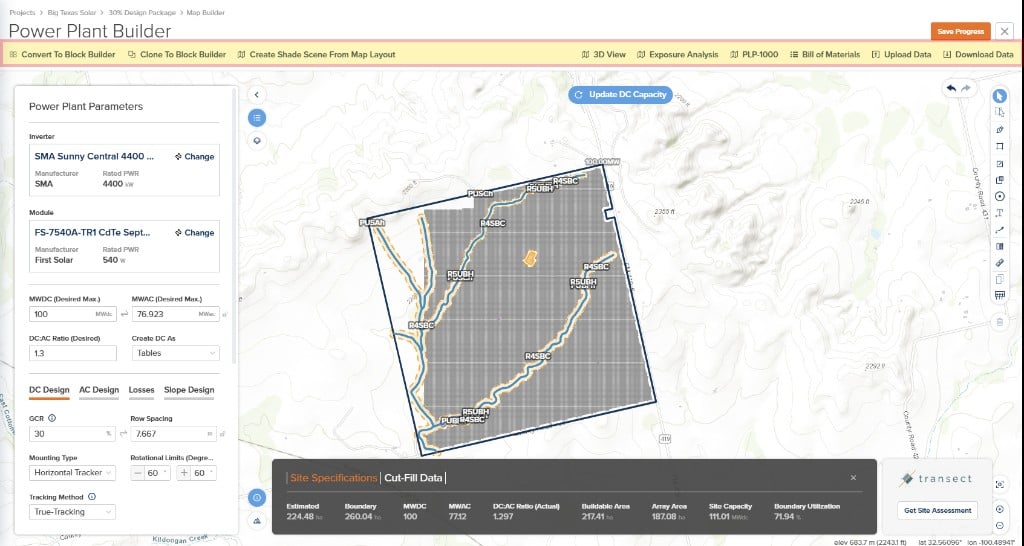Close the Site Specifications panel
The width and height of the screenshot is (1024, 546).
point(853,478)
